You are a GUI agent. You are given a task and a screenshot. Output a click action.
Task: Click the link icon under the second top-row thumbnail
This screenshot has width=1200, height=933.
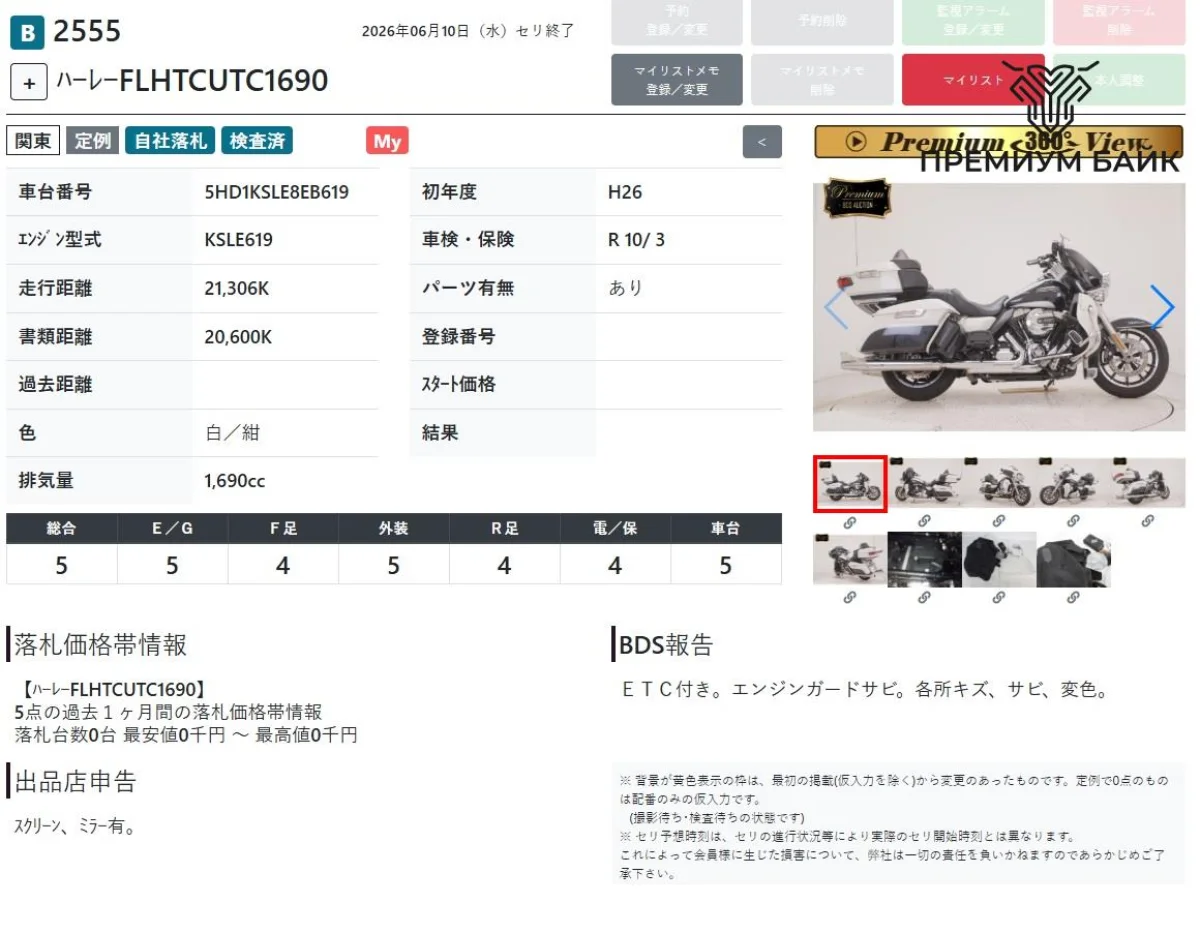(x=924, y=522)
